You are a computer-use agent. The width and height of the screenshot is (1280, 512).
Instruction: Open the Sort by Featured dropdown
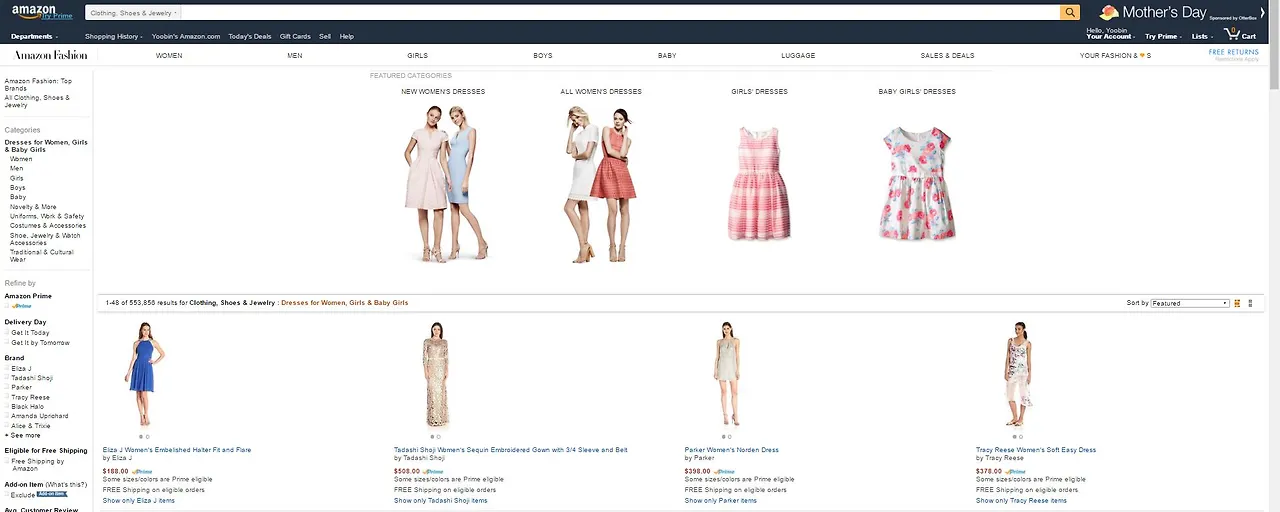click(x=1189, y=303)
